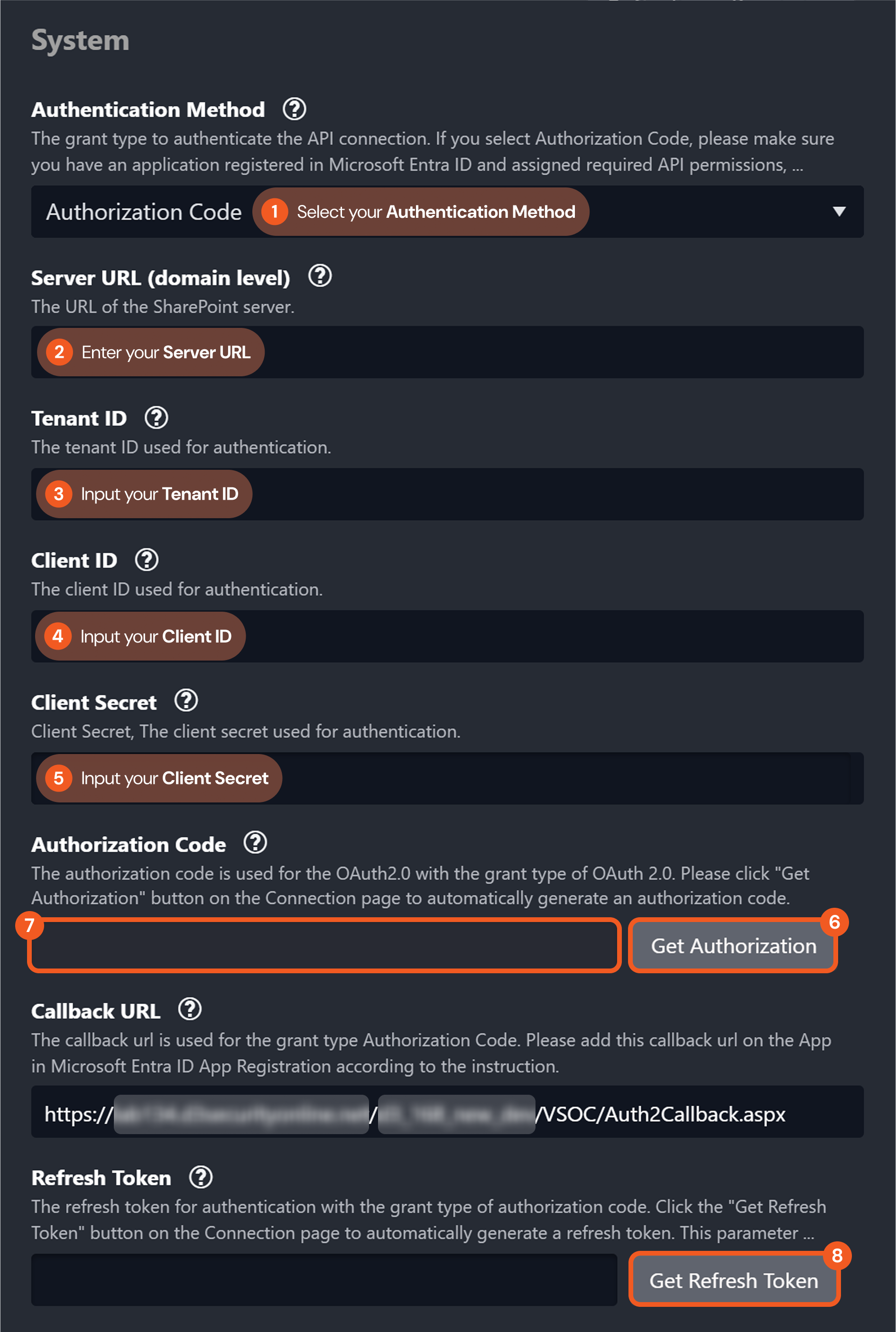Click the Get Refresh Token button
Image resolution: width=896 pixels, height=1332 pixels.
(734, 1281)
